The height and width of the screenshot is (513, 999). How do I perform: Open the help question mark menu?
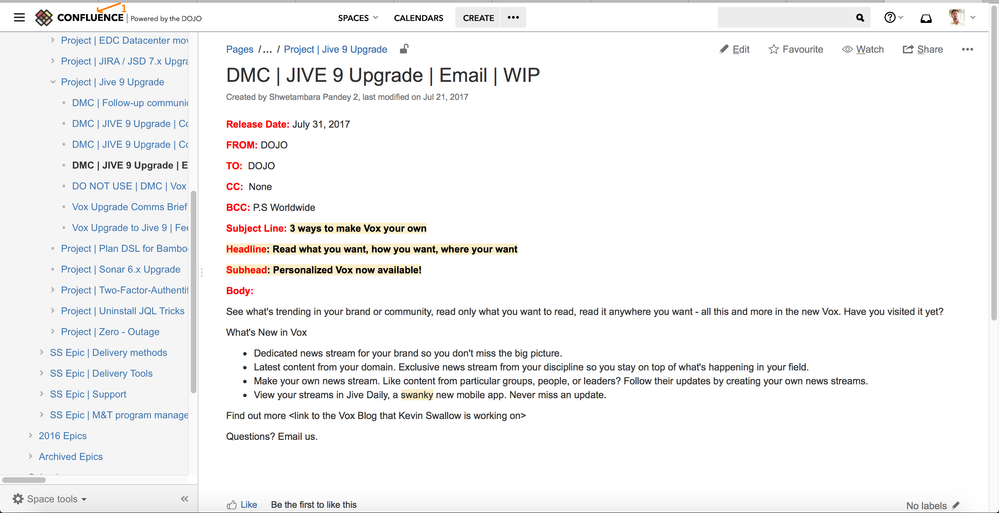click(893, 18)
